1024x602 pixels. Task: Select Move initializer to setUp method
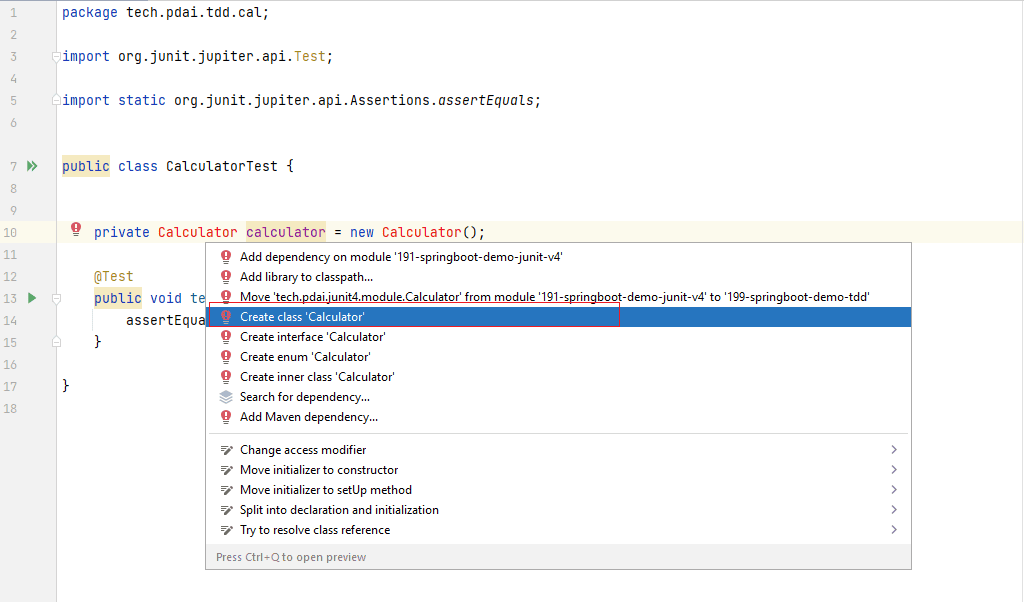tap(325, 490)
